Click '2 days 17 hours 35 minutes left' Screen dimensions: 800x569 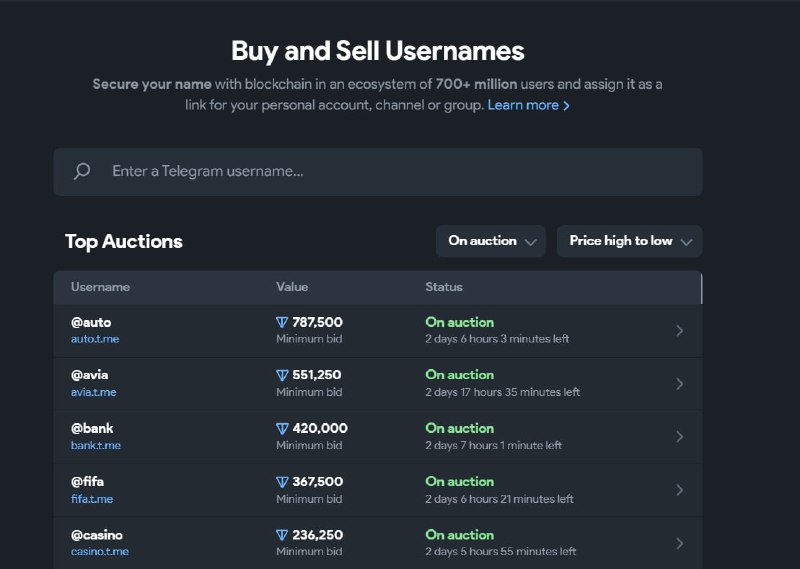pos(503,392)
